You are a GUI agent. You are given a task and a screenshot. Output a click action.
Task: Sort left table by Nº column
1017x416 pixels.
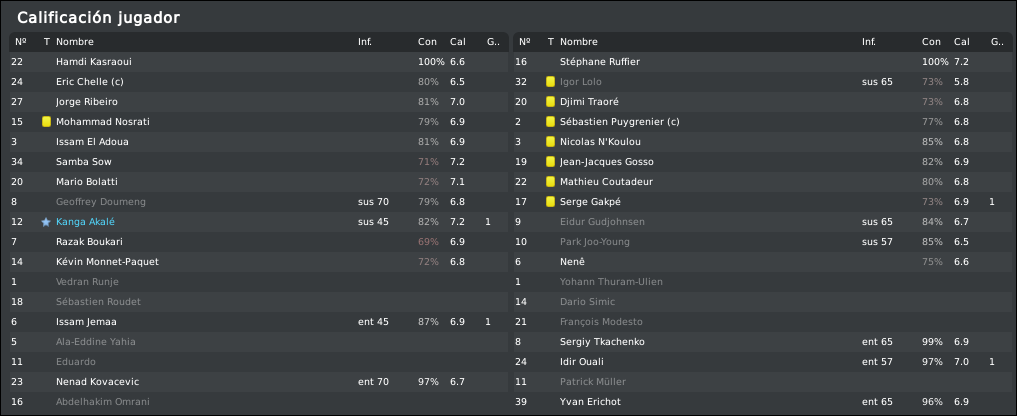[20, 42]
